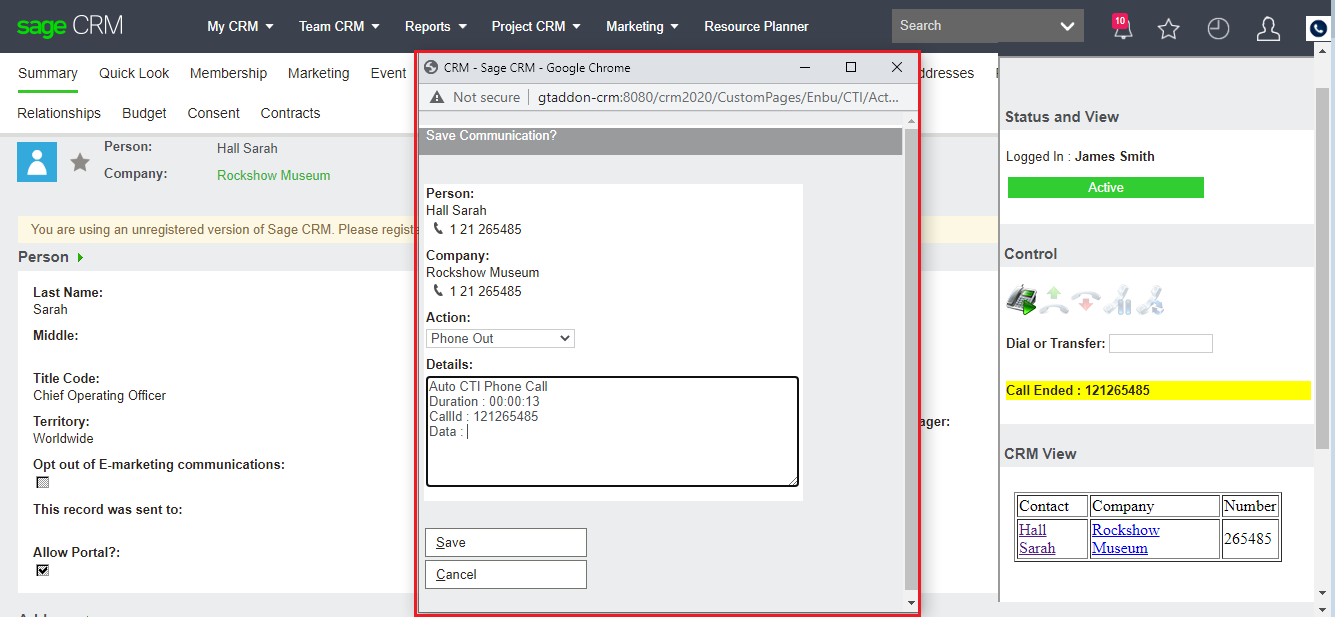Switch to the Quick Look tab
The width and height of the screenshot is (1335, 617).
pyautogui.click(x=134, y=73)
